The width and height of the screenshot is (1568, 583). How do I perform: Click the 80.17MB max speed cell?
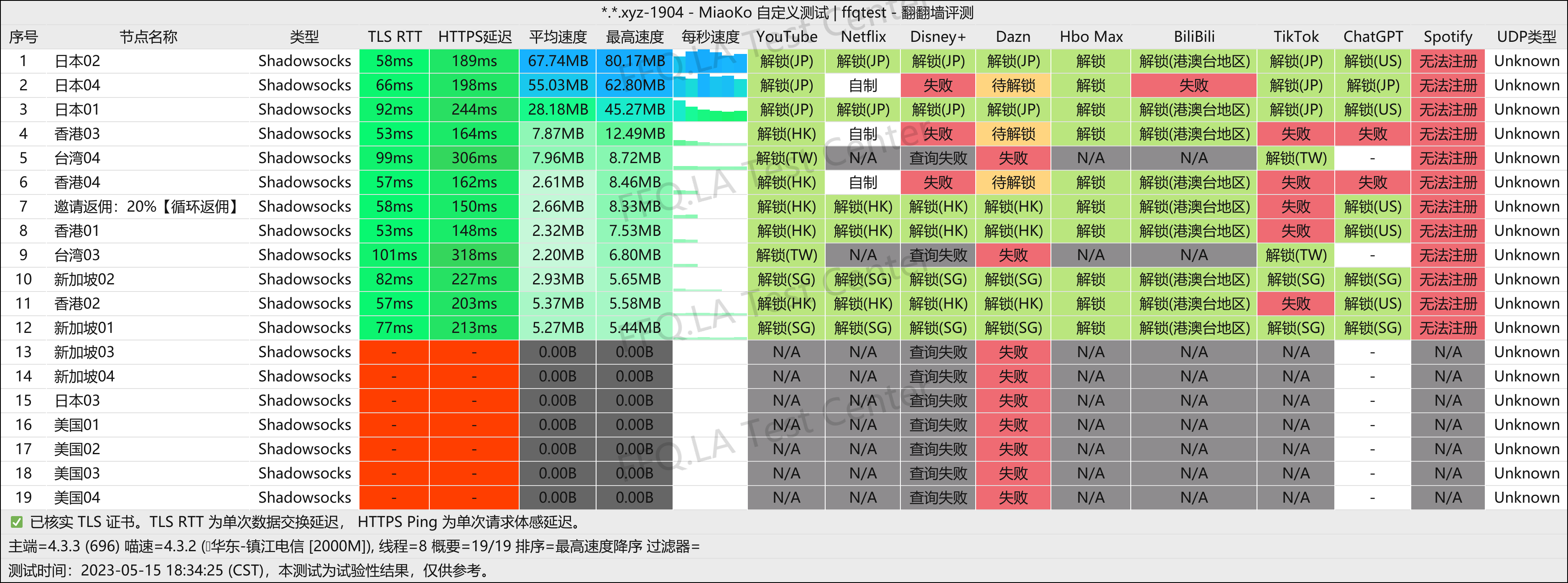pos(634,61)
